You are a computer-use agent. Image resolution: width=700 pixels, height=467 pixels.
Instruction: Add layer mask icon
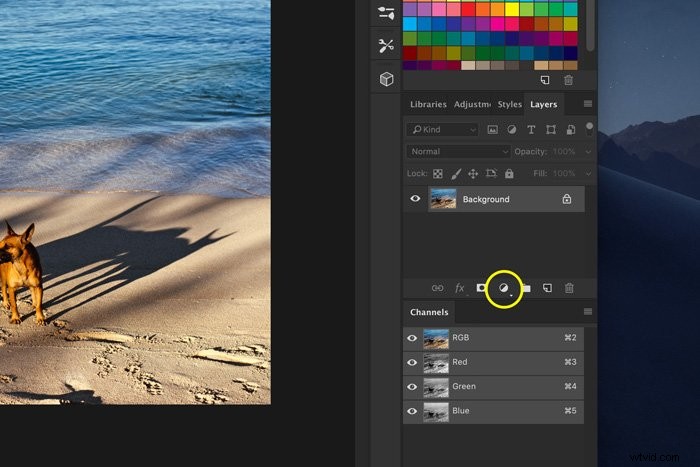pos(481,288)
